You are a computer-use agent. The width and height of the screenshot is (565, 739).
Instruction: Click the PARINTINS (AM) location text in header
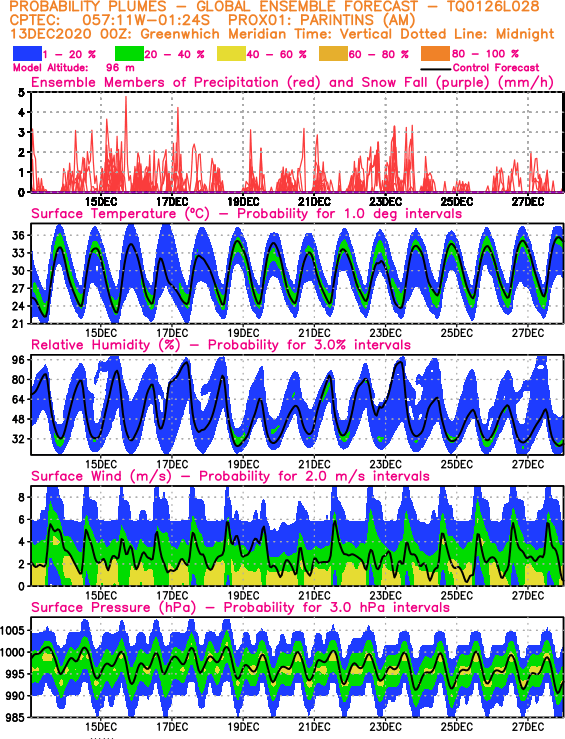(358, 20)
